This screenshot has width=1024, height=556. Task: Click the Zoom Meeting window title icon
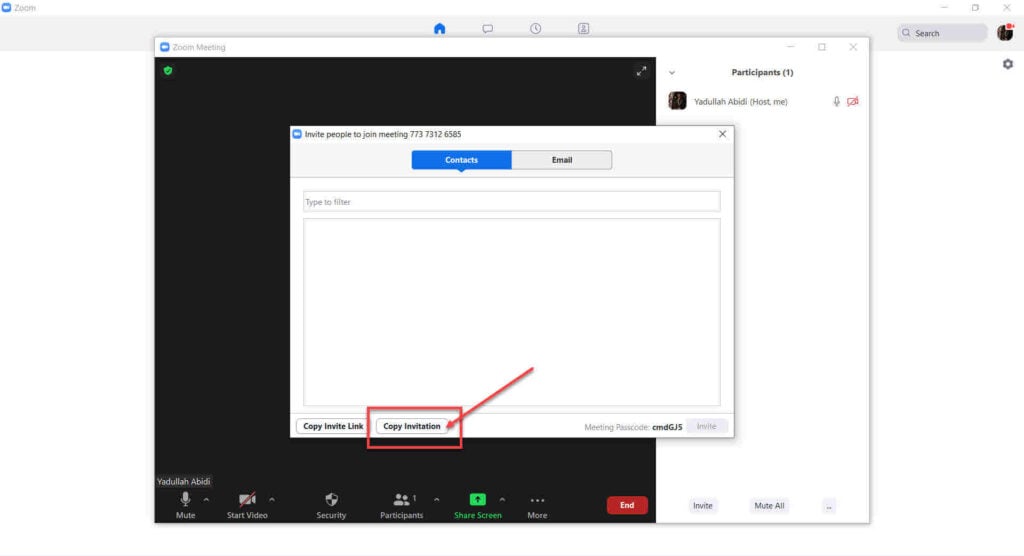tap(165, 47)
